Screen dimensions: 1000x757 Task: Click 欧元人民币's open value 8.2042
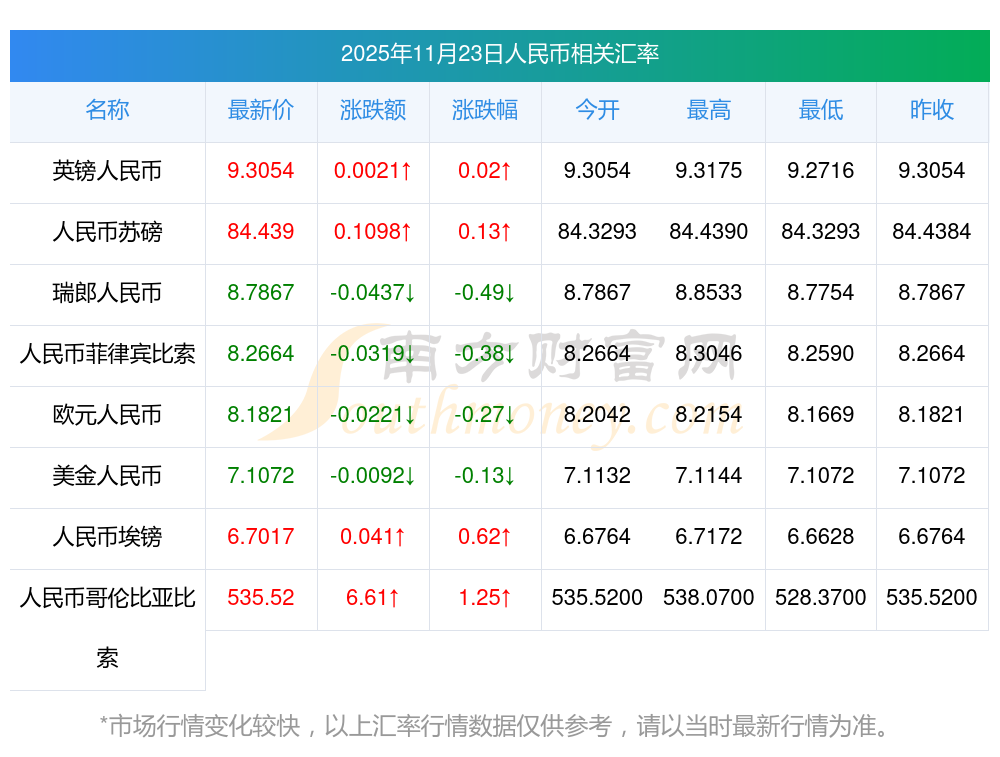pyautogui.click(x=597, y=415)
